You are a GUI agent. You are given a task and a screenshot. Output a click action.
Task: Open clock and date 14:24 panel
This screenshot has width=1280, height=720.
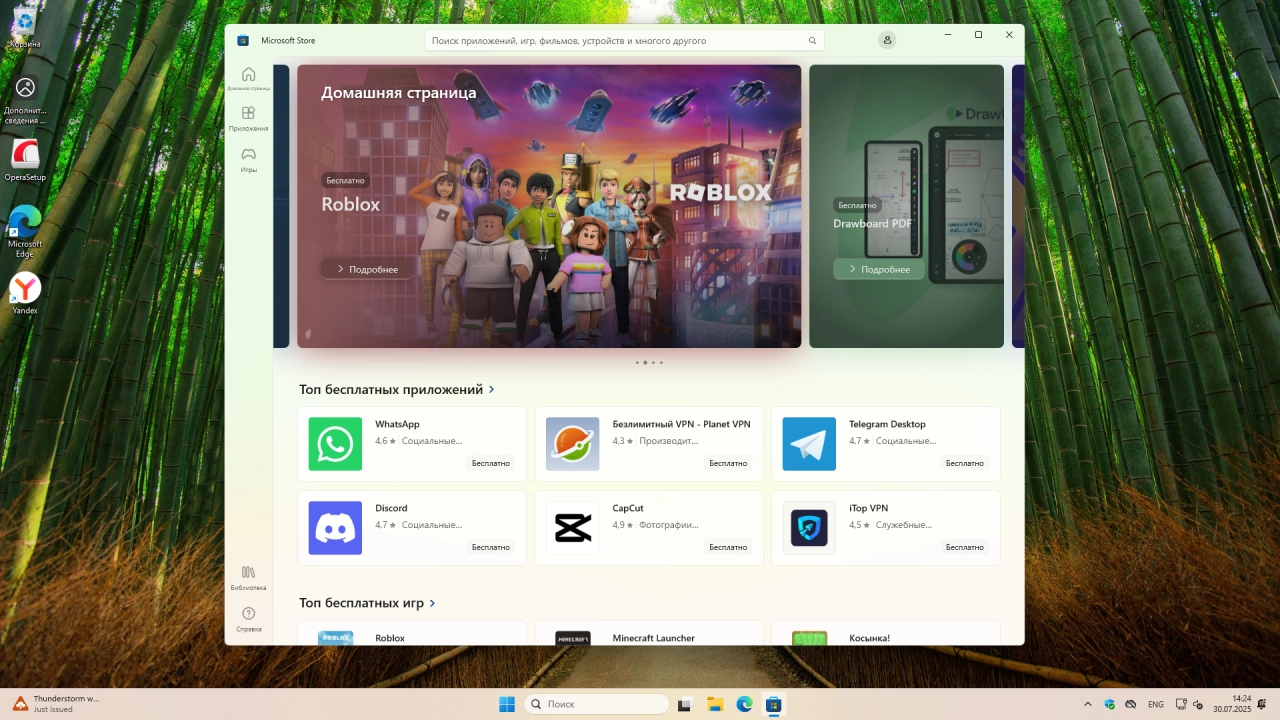click(1232, 704)
